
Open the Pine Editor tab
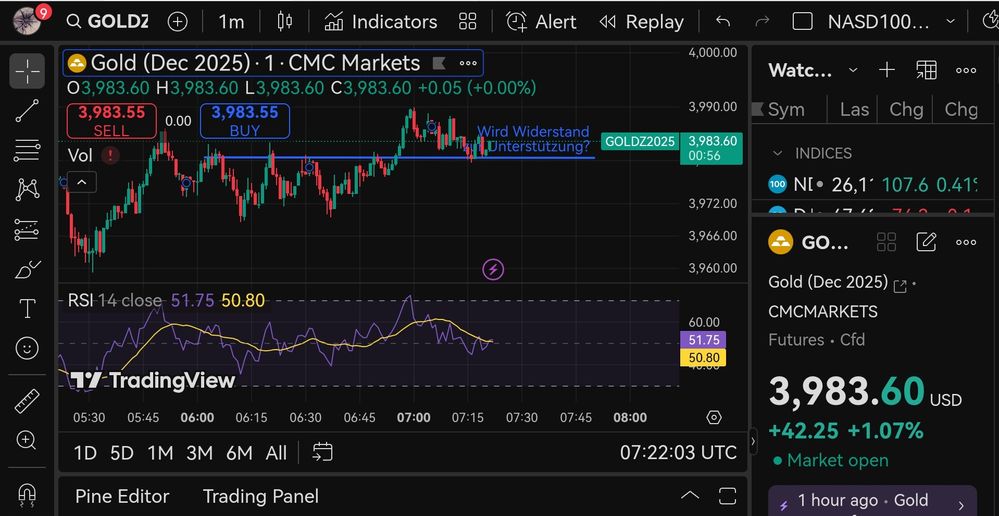[122, 496]
